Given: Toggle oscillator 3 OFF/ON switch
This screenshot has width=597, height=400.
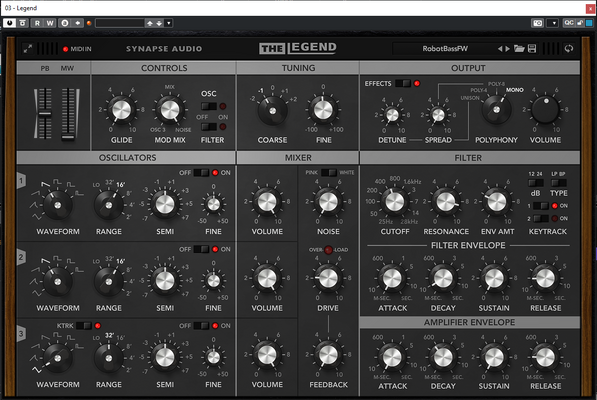Looking at the screenshot, I should pos(201,326).
